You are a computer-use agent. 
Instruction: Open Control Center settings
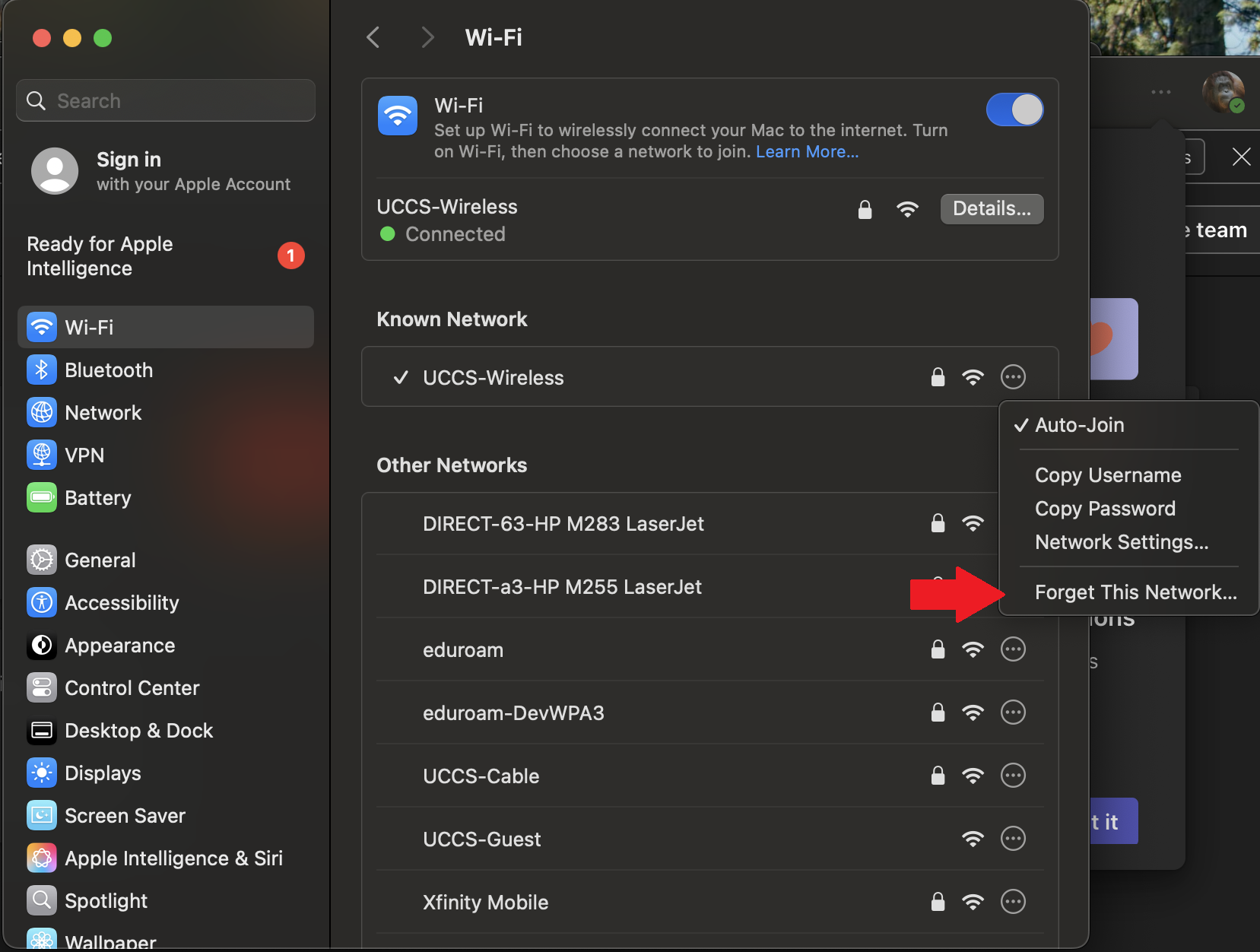166,687
